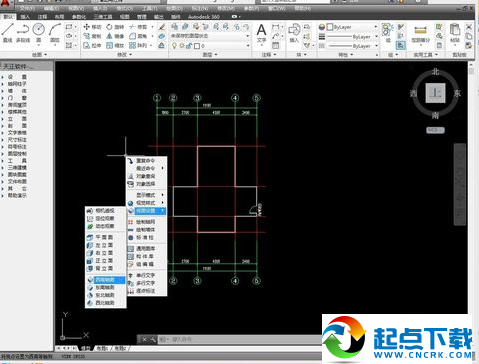Image resolution: width=479 pixels, height=364 pixels.
Task: Expand the Utilities (实用工具) panel title arrow
Action: tap(436, 54)
